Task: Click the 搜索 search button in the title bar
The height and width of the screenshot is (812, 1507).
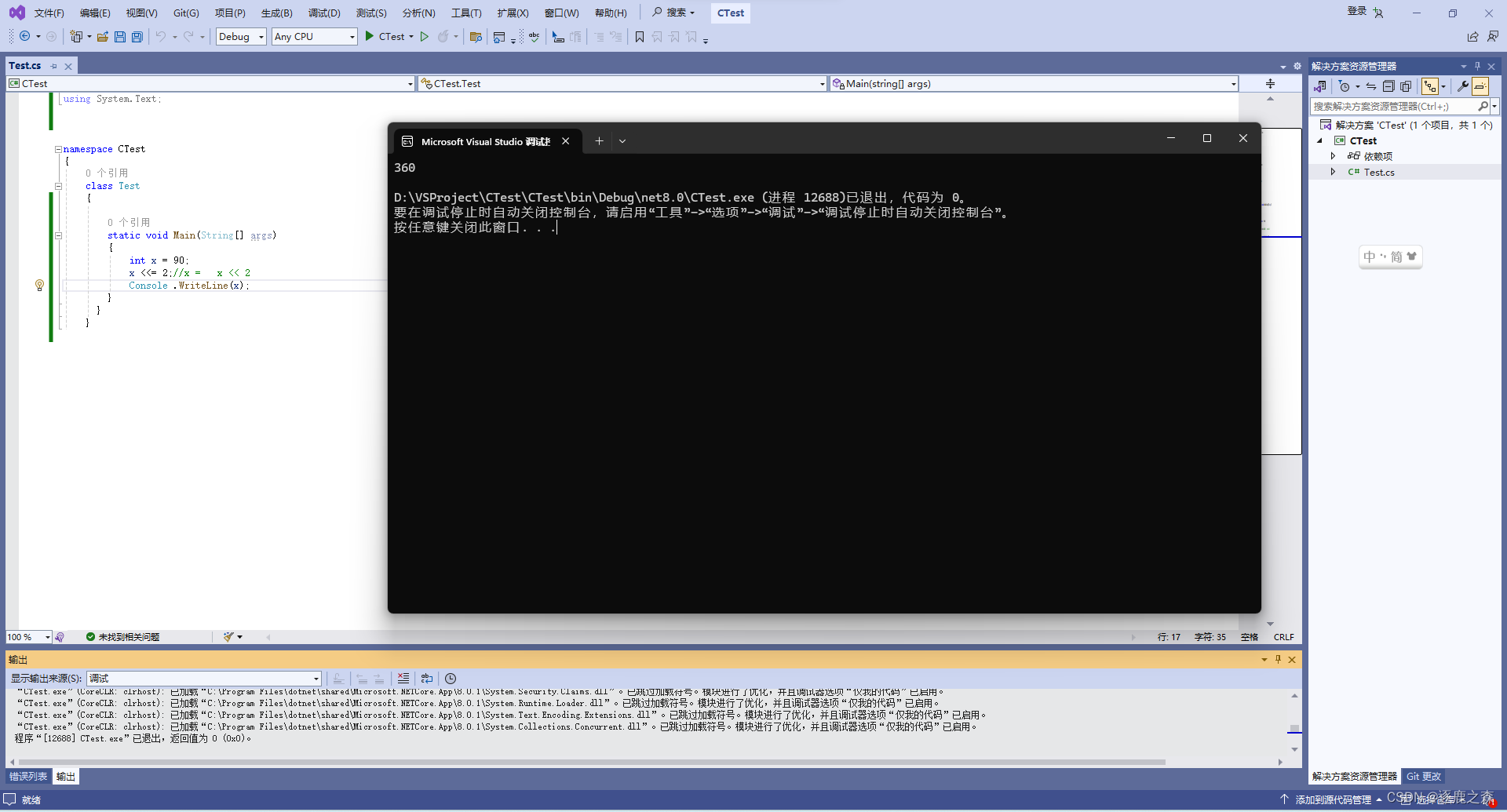Action: [x=673, y=13]
